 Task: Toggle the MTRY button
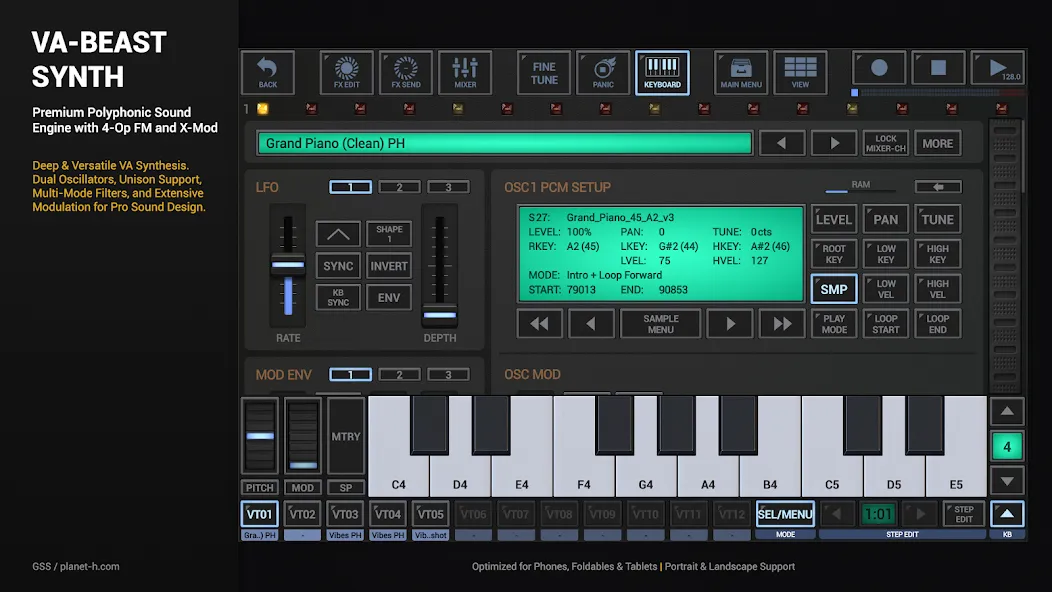pyautogui.click(x=346, y=436)
